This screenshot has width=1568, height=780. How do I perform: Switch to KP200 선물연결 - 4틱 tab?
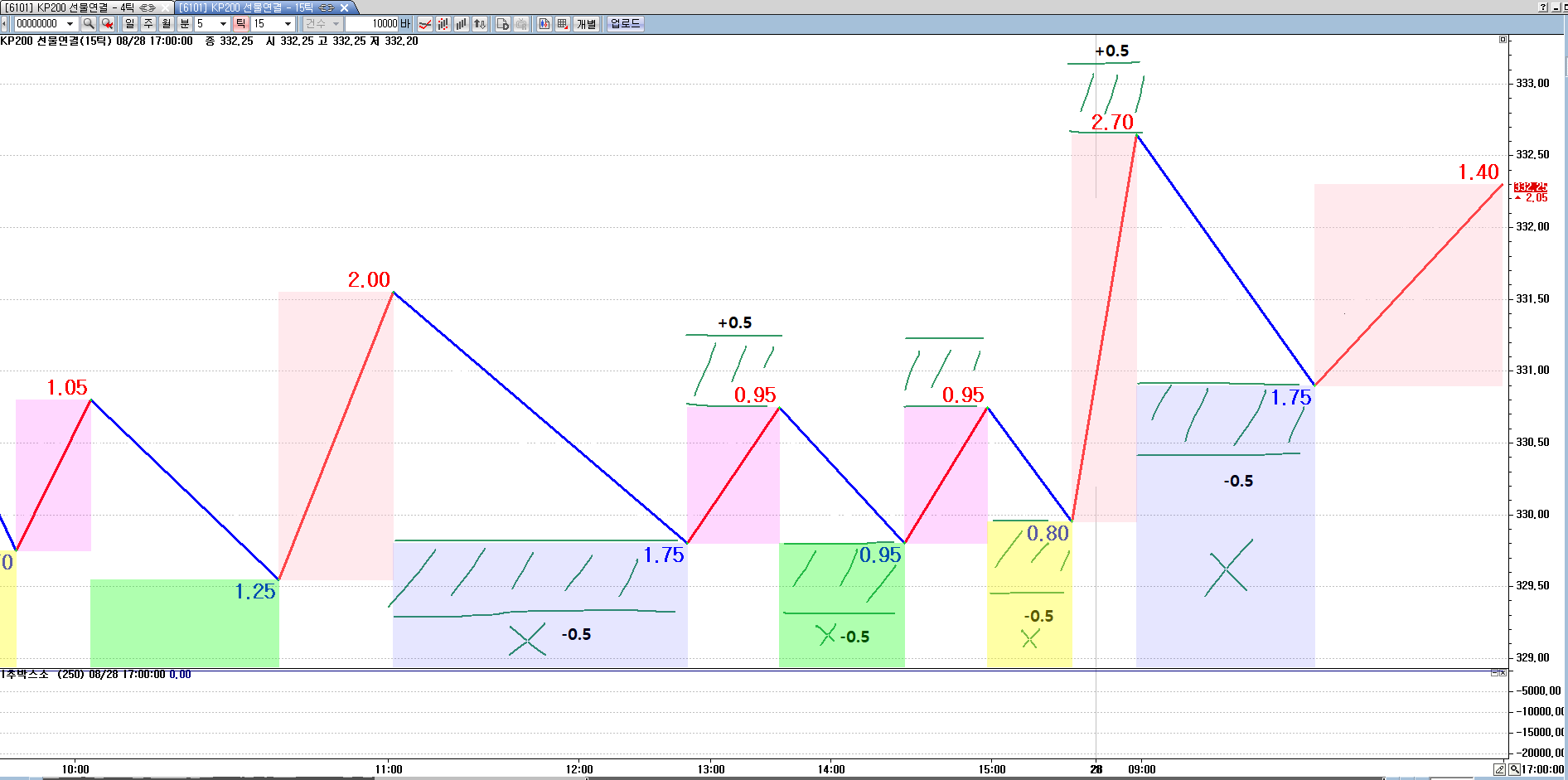pyautogui.click(x=80, y=7)
